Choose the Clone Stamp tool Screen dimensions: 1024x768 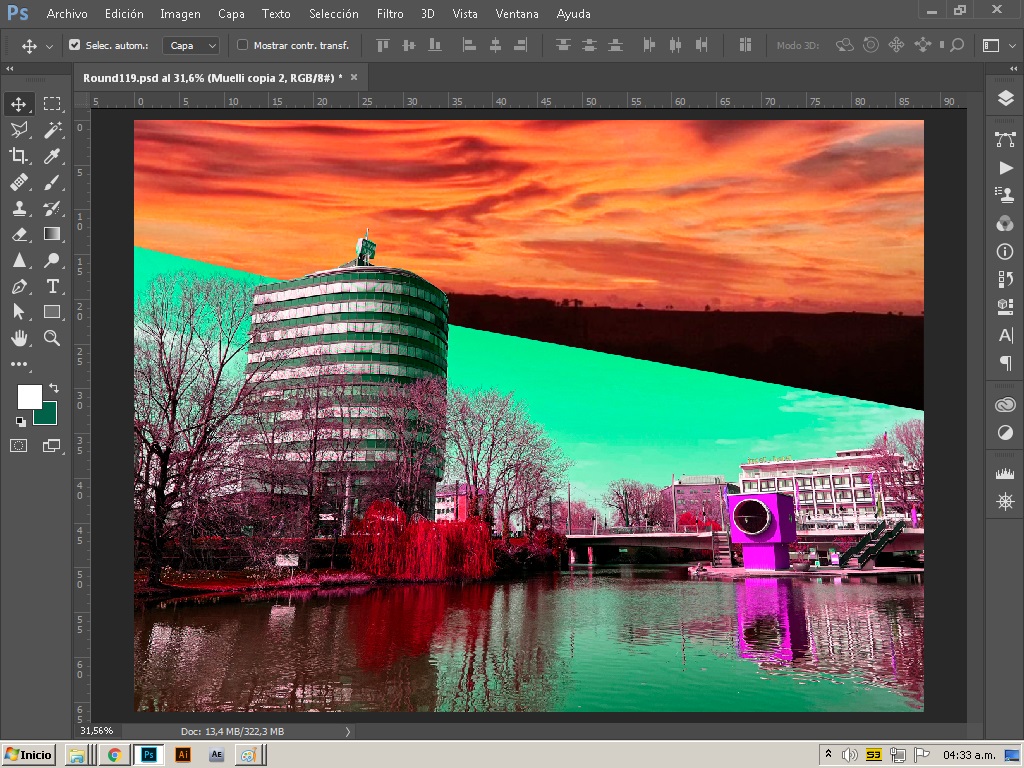click(18, 208)
